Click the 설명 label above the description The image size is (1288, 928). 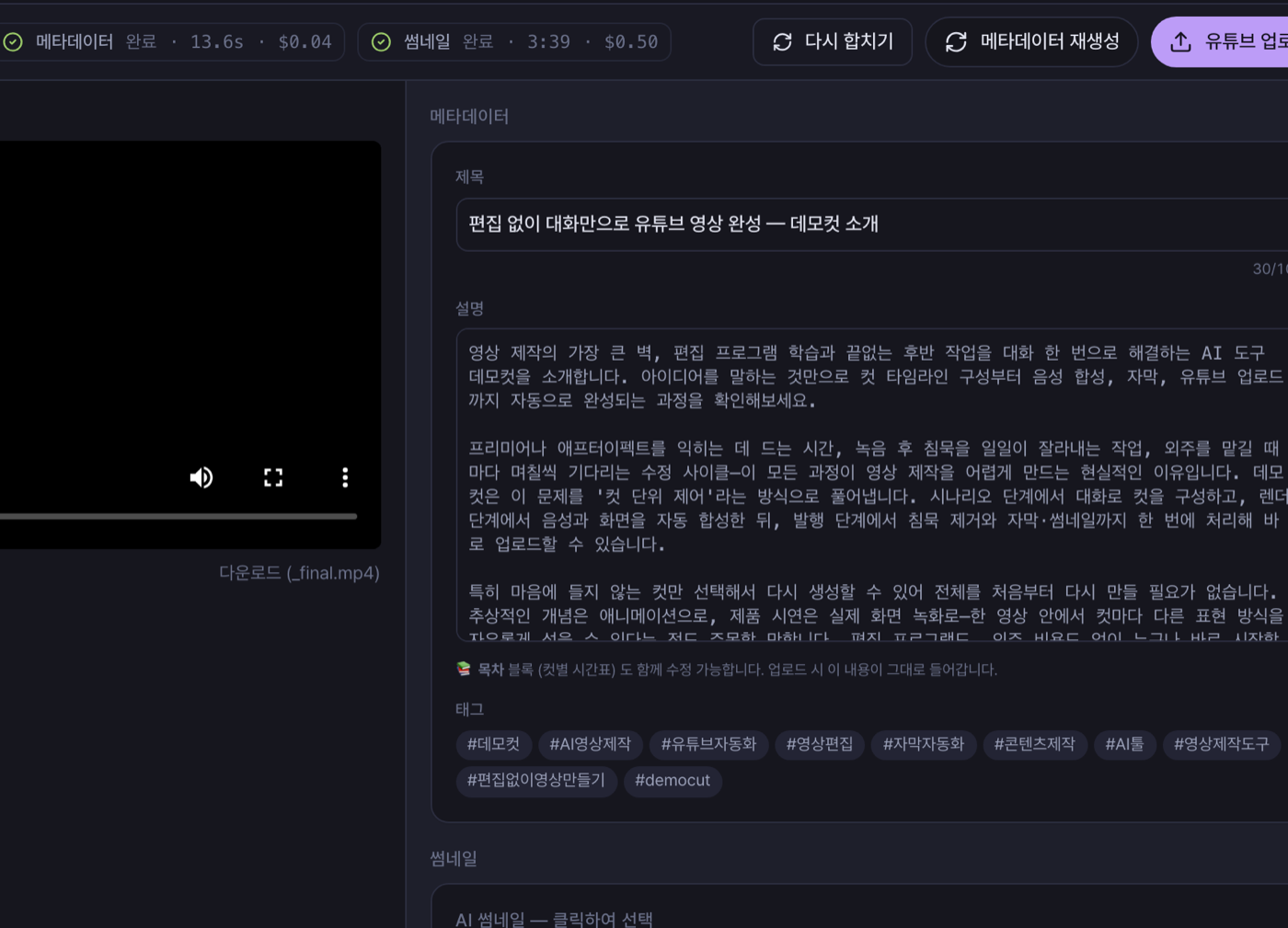coord(469,309)
